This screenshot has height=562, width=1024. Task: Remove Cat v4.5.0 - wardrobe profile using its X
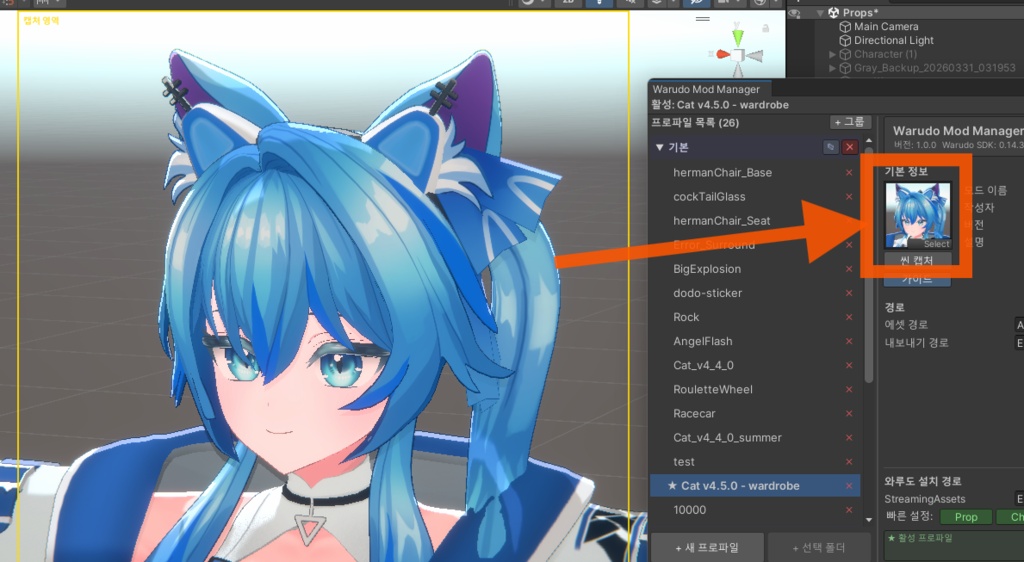tap(849, 486)
